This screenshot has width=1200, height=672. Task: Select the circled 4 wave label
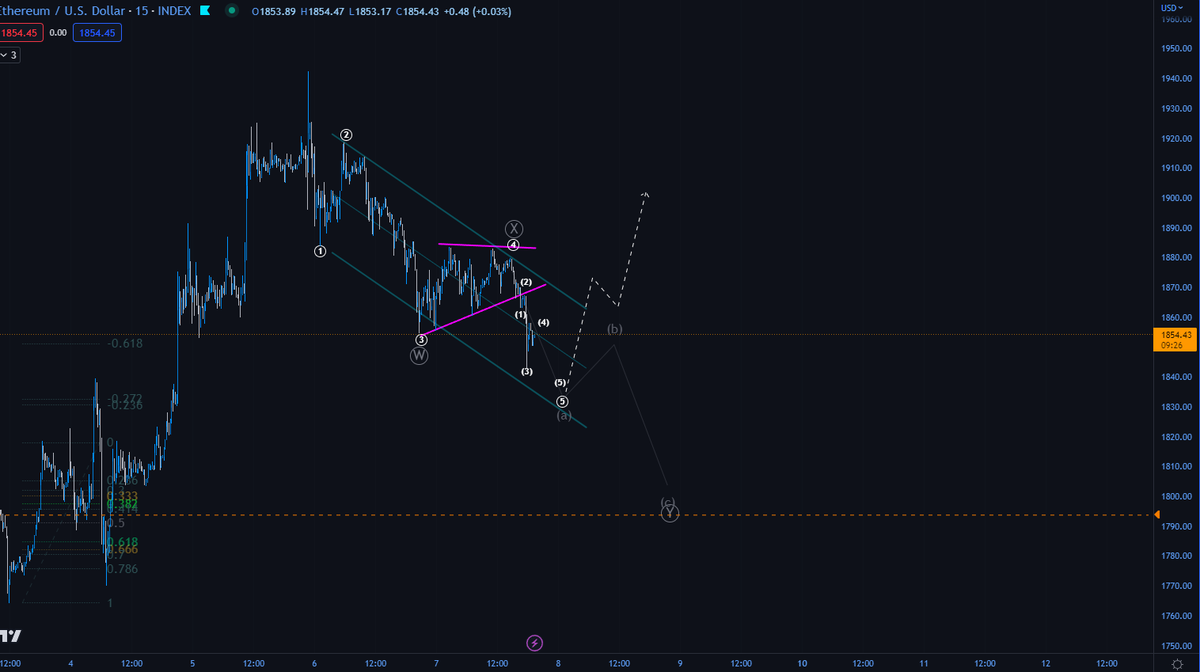point(513,245)
